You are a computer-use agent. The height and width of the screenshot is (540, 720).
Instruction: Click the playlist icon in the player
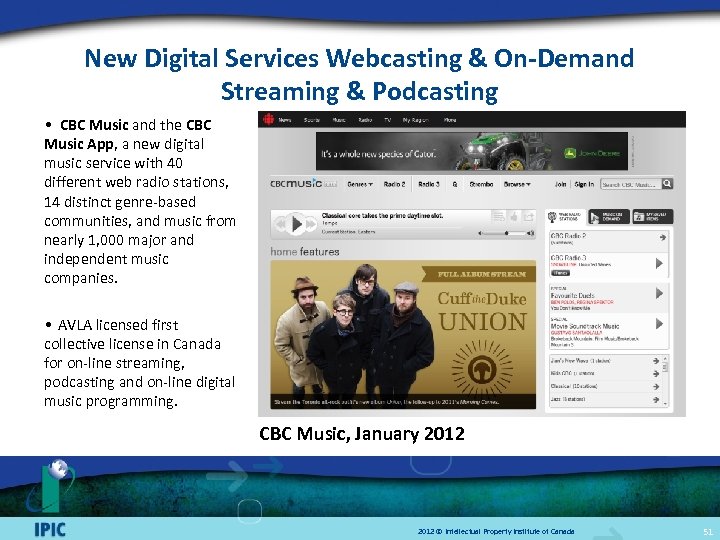pyautogui.click(x=498, y=216)
